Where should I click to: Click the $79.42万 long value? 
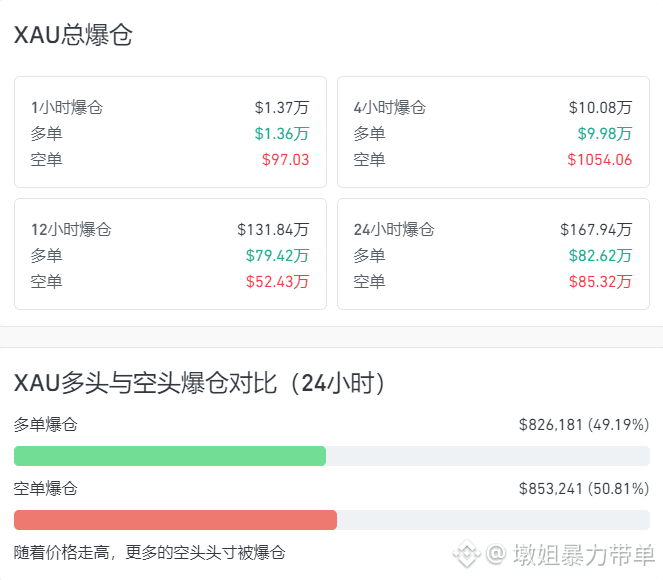[277, 256]
